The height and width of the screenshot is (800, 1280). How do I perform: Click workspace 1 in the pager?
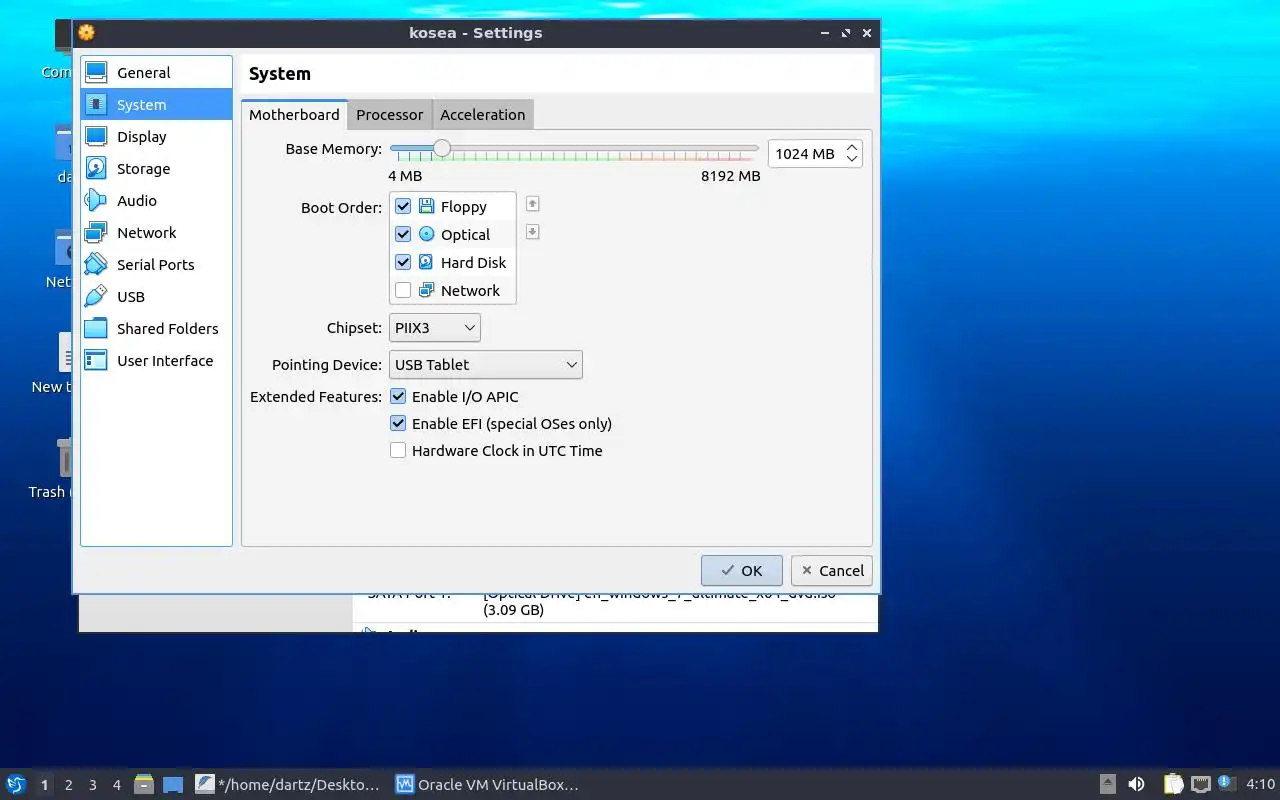(x=45, y=785)
